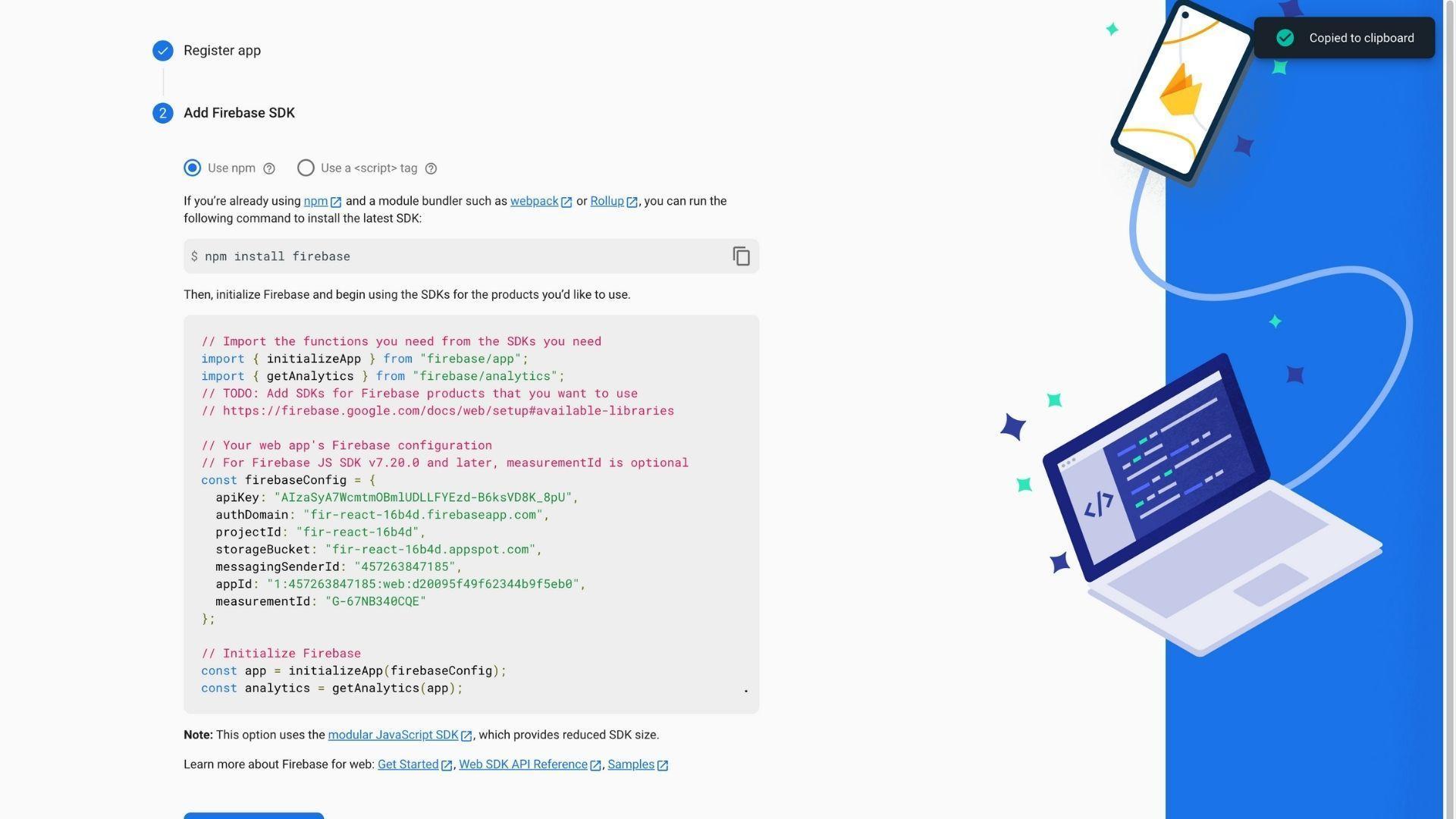
Task: Select the Use npm radio button
Action: click(192, 168)
